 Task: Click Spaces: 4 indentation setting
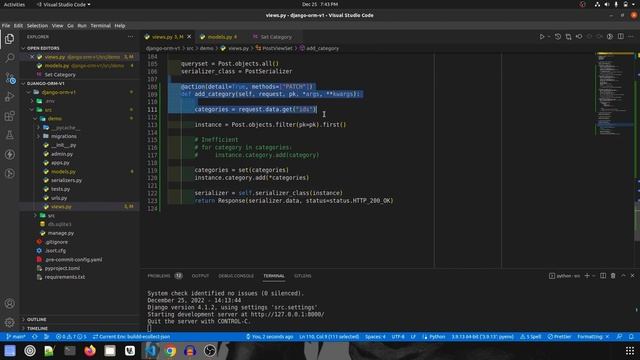(375, 337)
